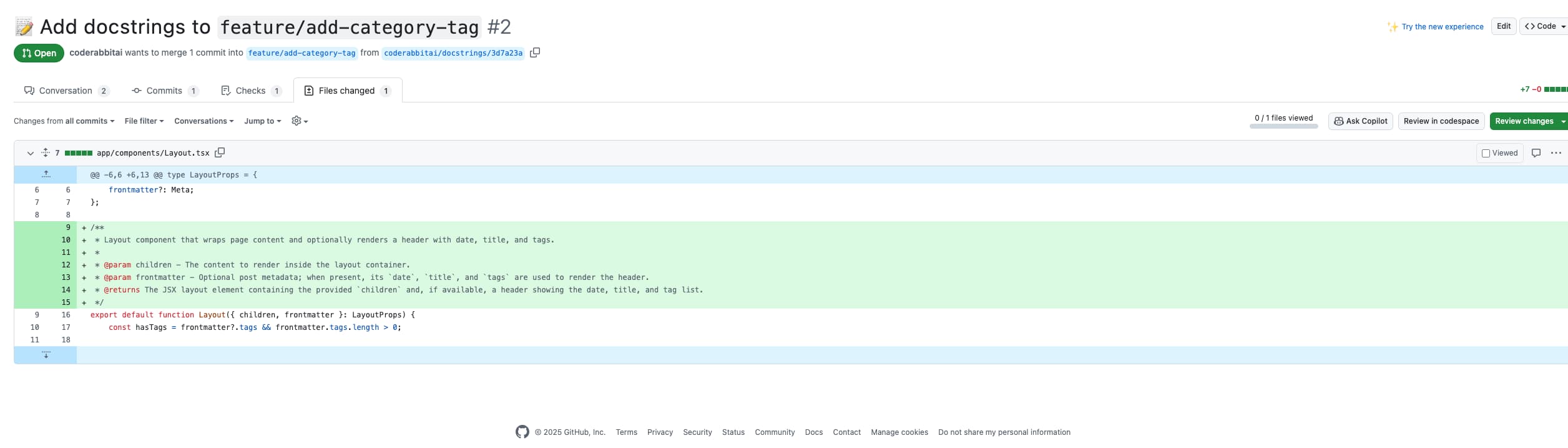The height and width of the screenshot is (448, 1568).
Task: Open the diff settings gear menu
Action: pyautogui.click(x=300, y=121)
